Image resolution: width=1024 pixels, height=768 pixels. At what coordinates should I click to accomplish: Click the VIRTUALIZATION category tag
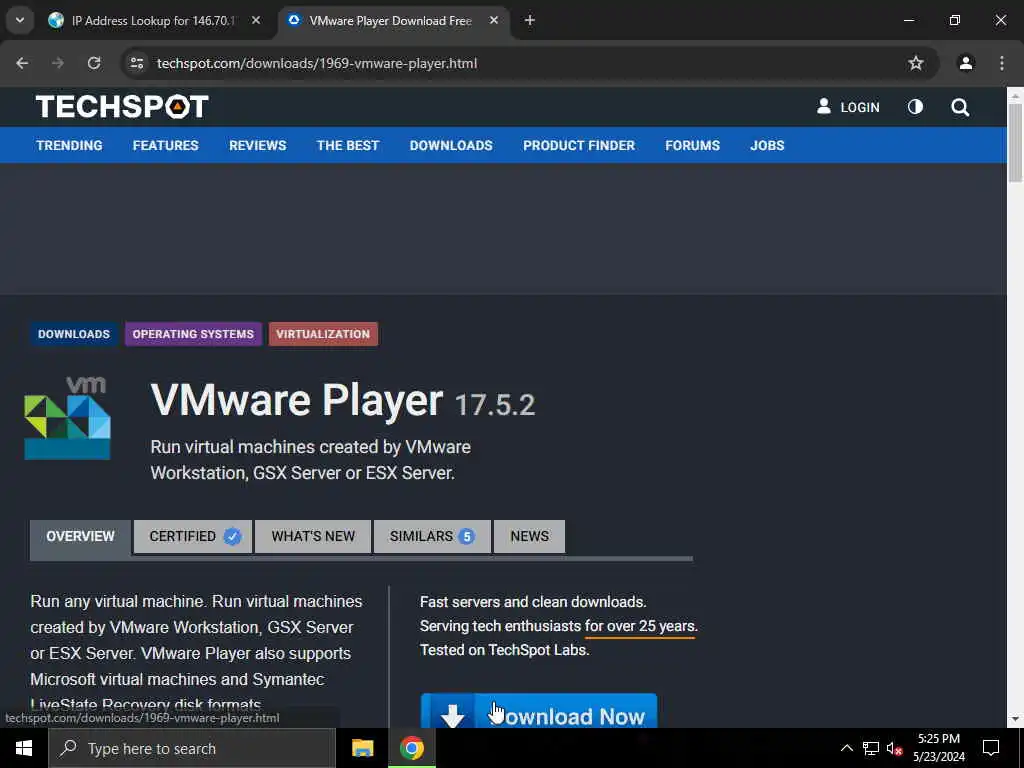point(323,334)
